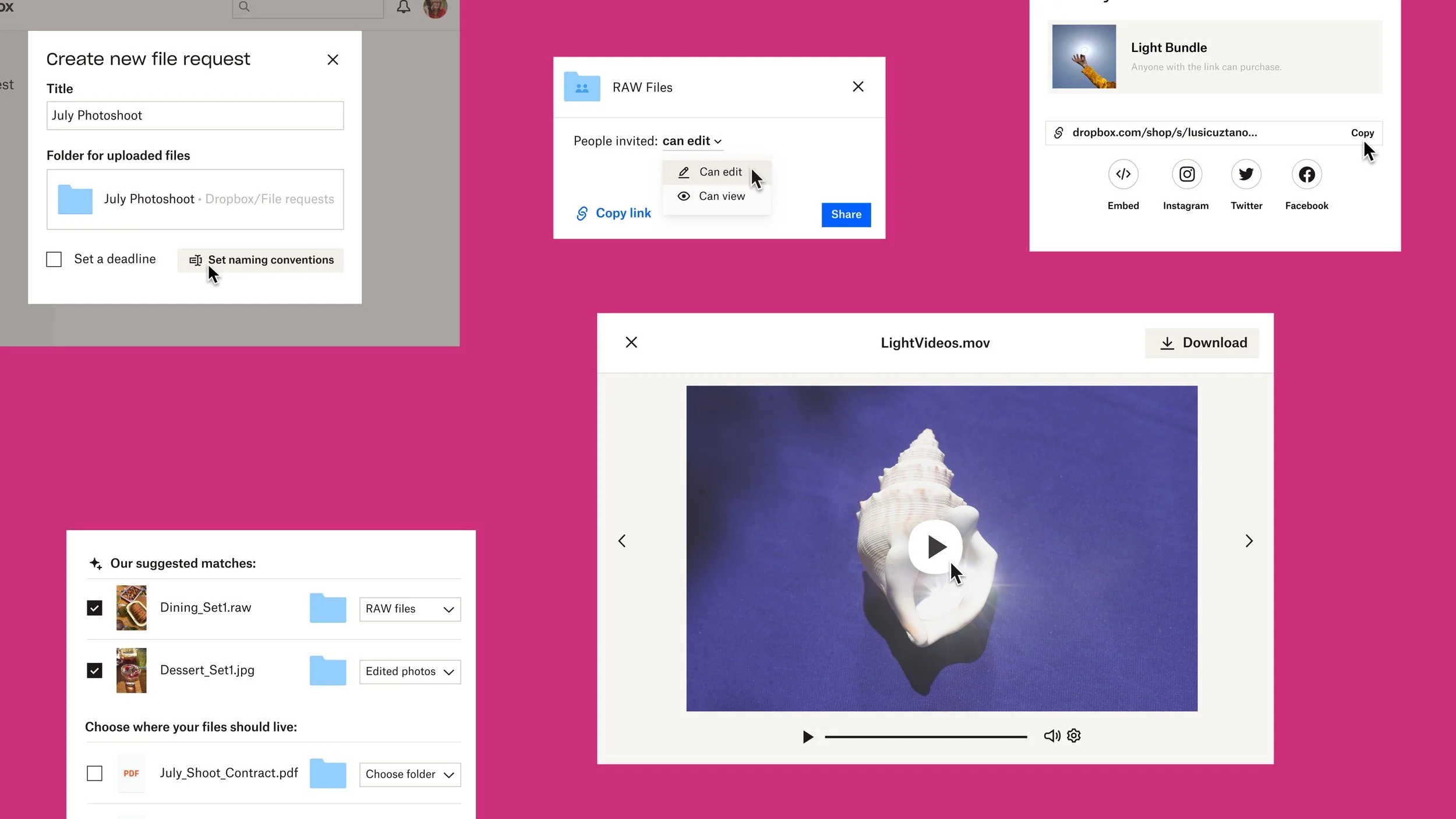Open the Embed option for Light Bundle

coord(1123,174)
